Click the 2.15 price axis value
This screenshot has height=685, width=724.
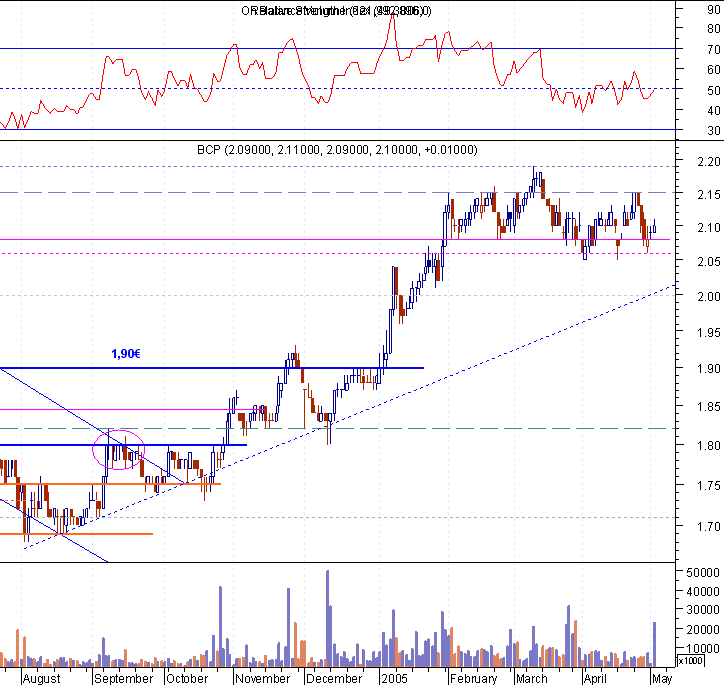coord(708,194)
